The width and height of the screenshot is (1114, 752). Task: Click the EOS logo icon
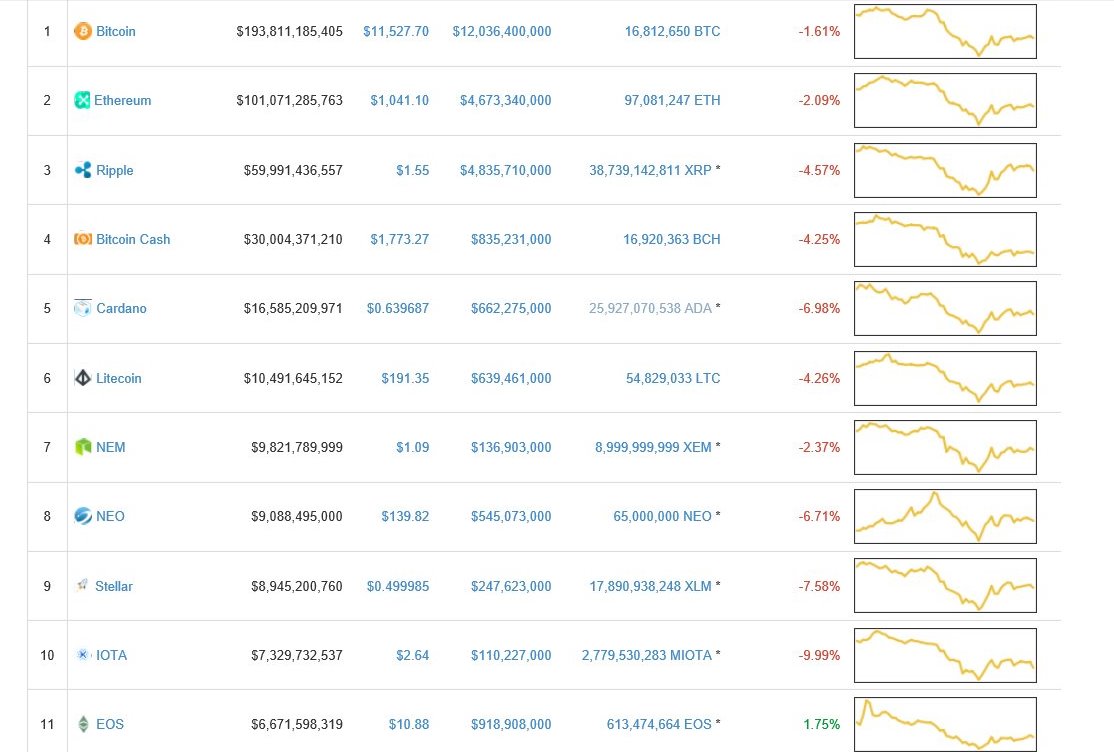[83, 724]
